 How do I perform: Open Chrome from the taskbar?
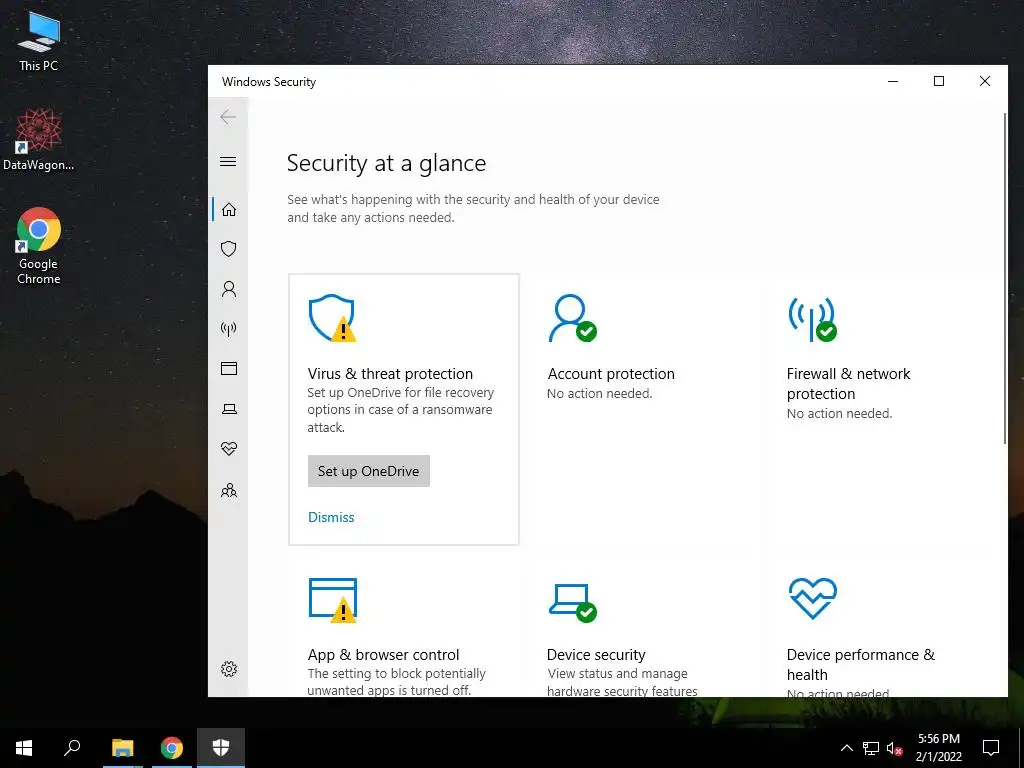(x=172, y=748)
